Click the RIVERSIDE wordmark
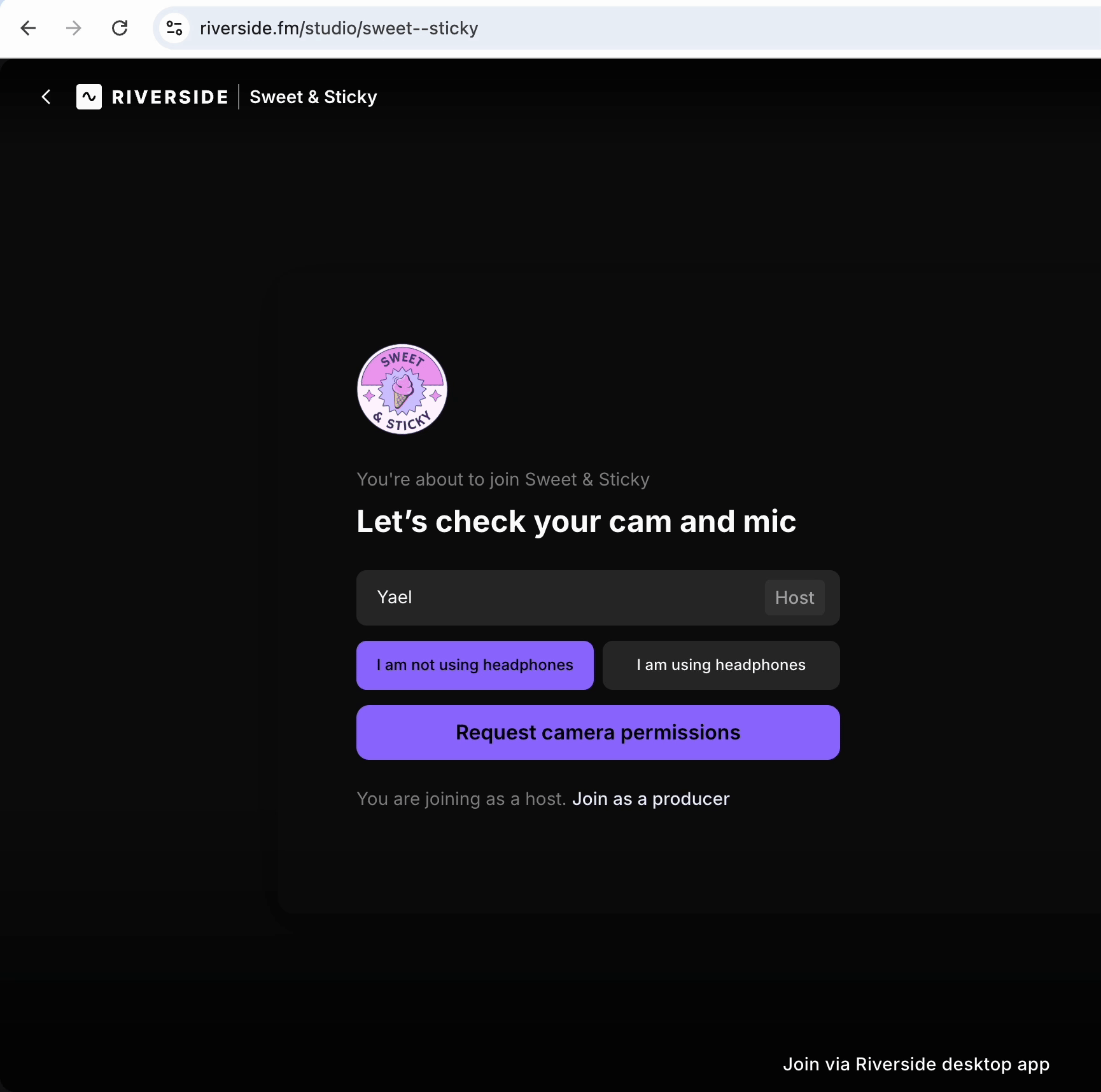This screenshot has width=1101, height=1092. [x=170, y=97]
